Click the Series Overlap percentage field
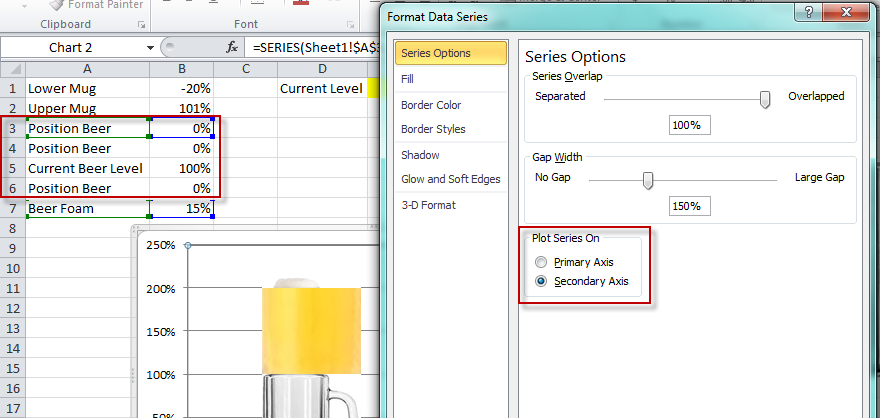The width and height of the screenshot is (880, 418). pos(689,125)
